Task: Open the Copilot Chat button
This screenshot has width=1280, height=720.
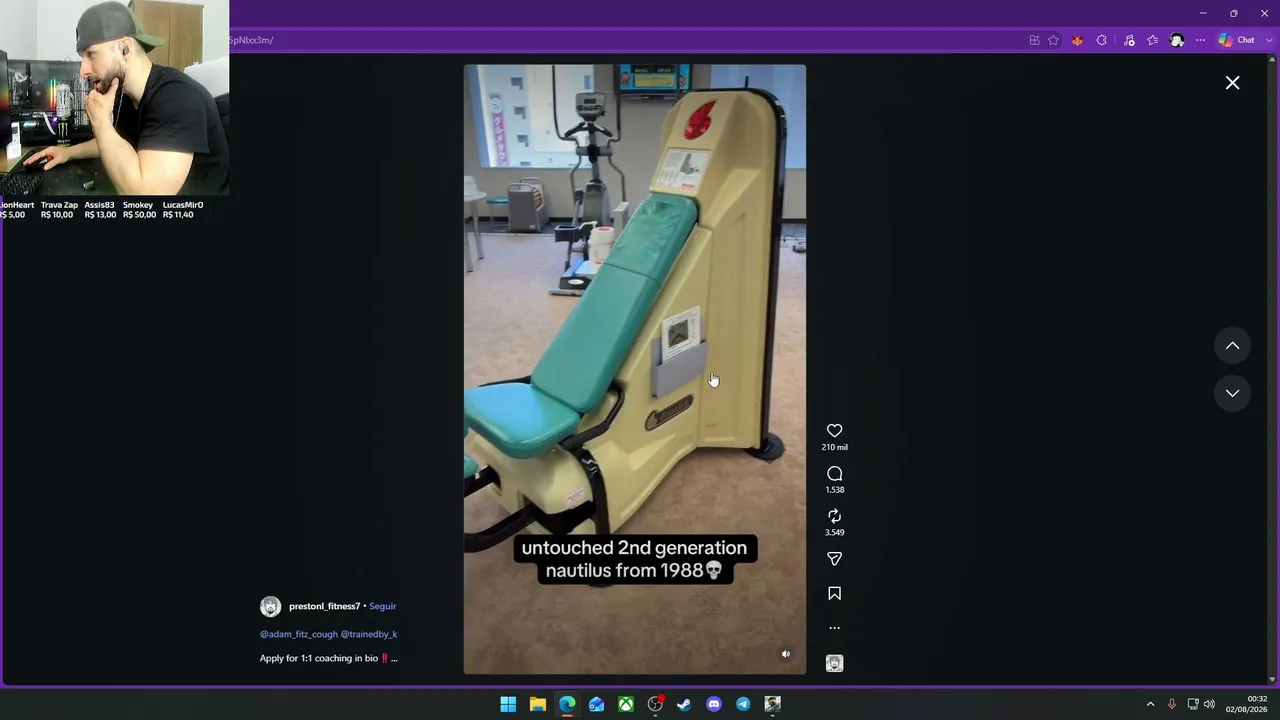Action: [1236, 40]
